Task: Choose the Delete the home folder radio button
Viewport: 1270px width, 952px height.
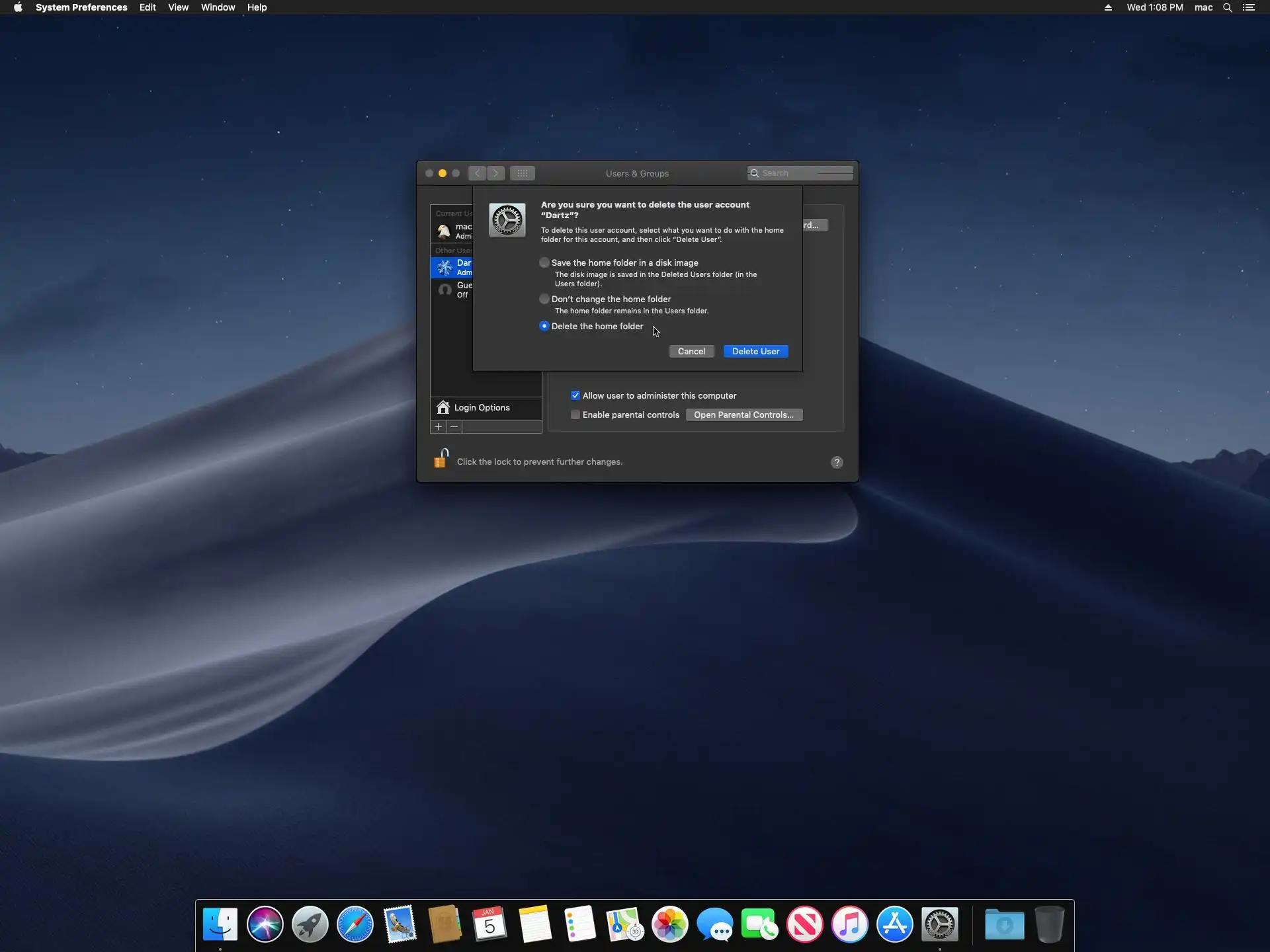Action: tap(544, 326)
